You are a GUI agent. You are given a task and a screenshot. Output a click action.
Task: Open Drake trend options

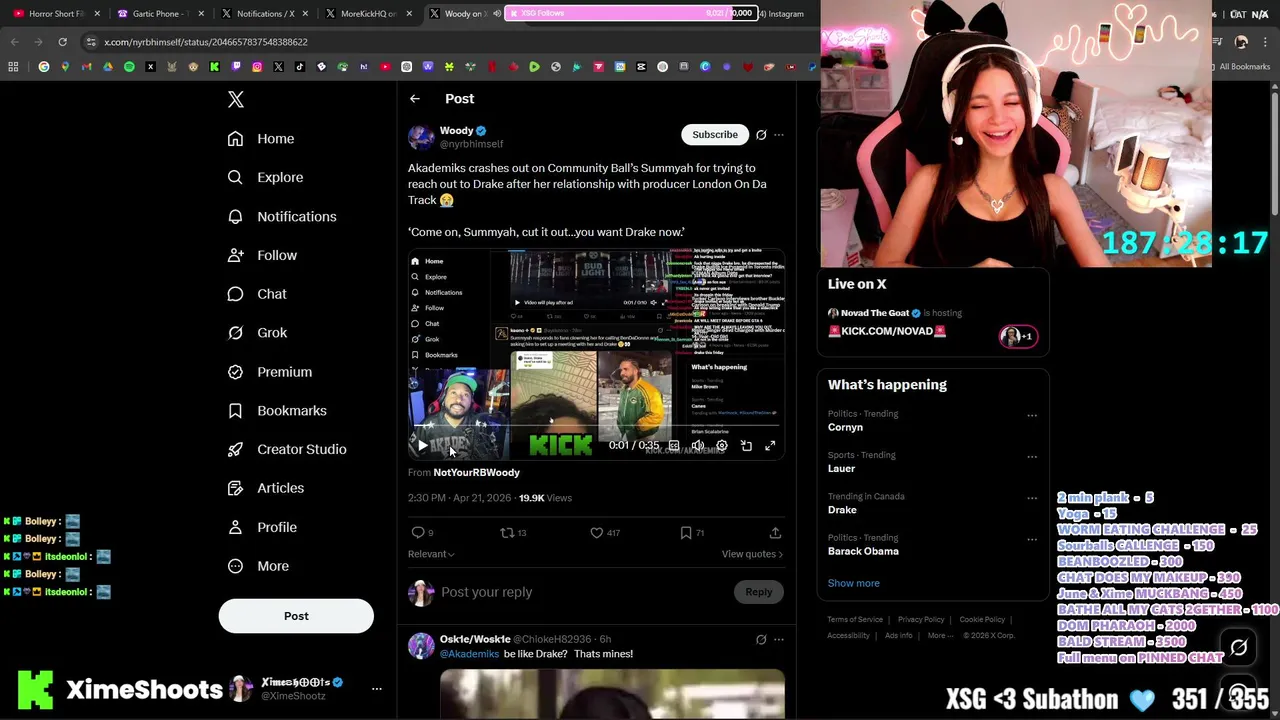pos(1032,497)
